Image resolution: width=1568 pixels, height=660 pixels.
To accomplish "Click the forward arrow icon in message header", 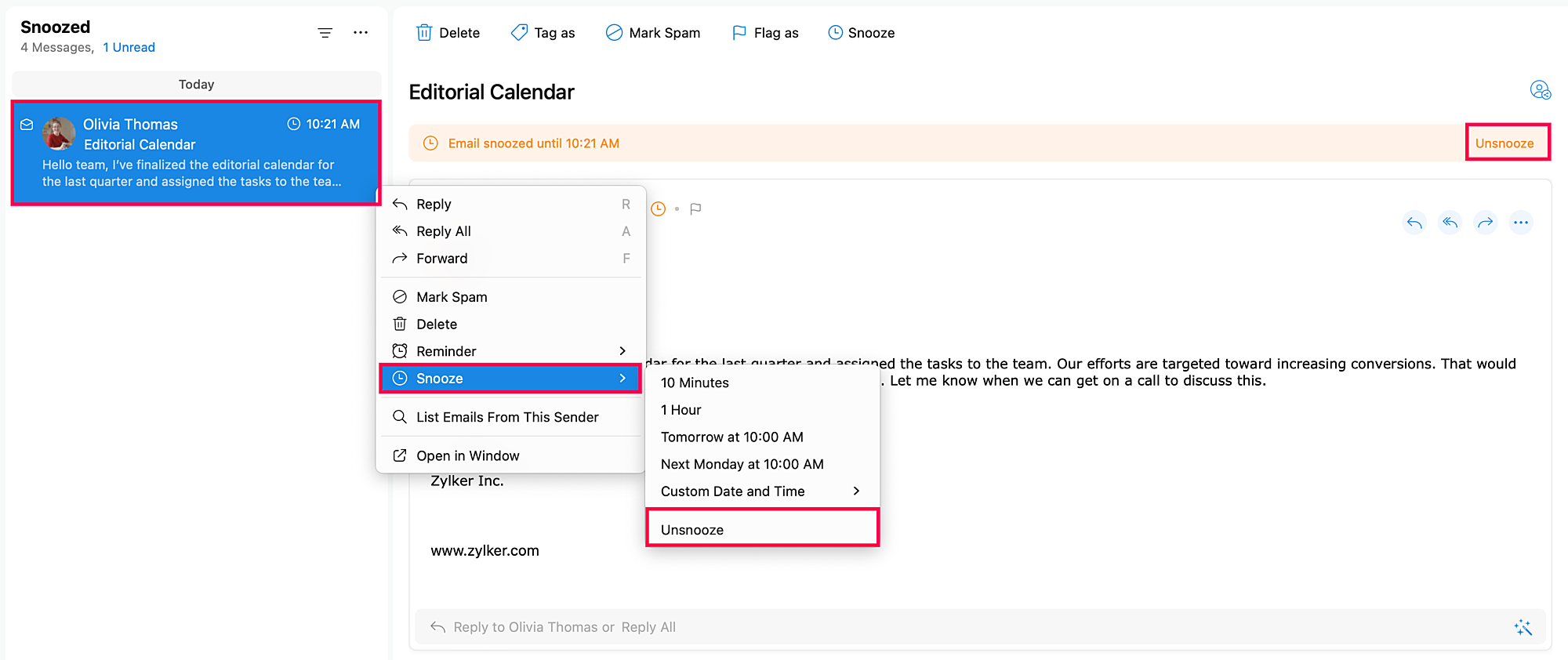I will (x=1485, y=223).
